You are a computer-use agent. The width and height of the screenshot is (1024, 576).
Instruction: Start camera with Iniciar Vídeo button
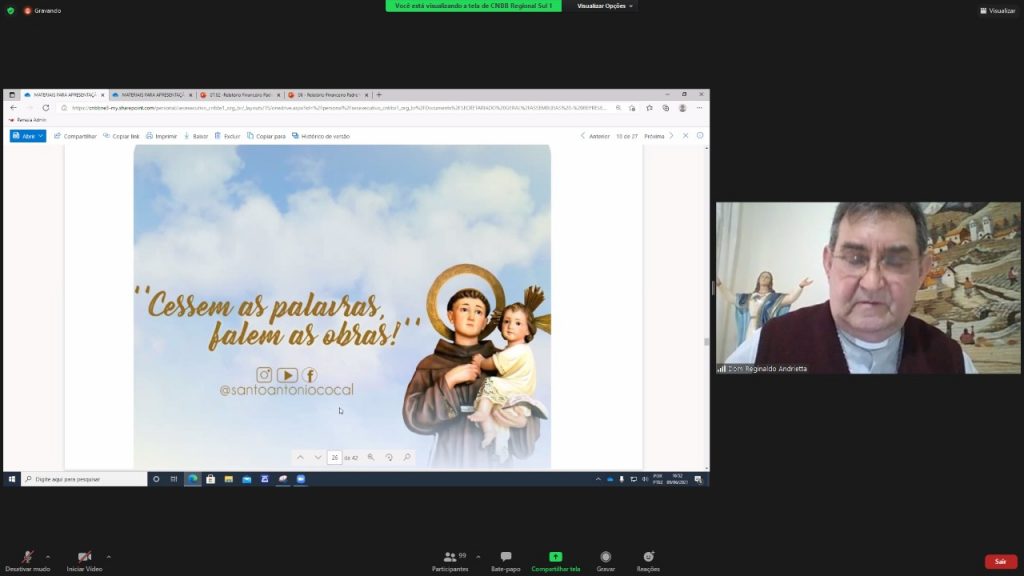(84, 558)
